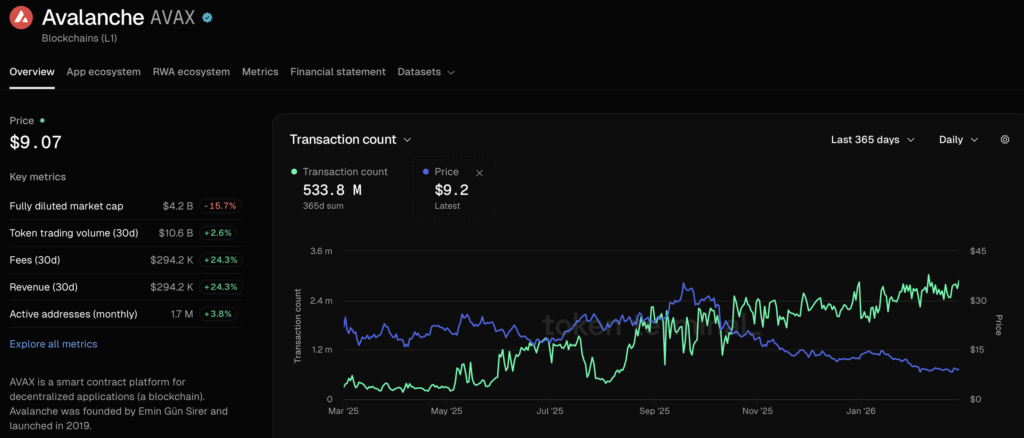Image resolution: width=1024 pixels, height=438 pixels.
Task: Open the Last 365 days range dropdown
Action: point(872,140)
